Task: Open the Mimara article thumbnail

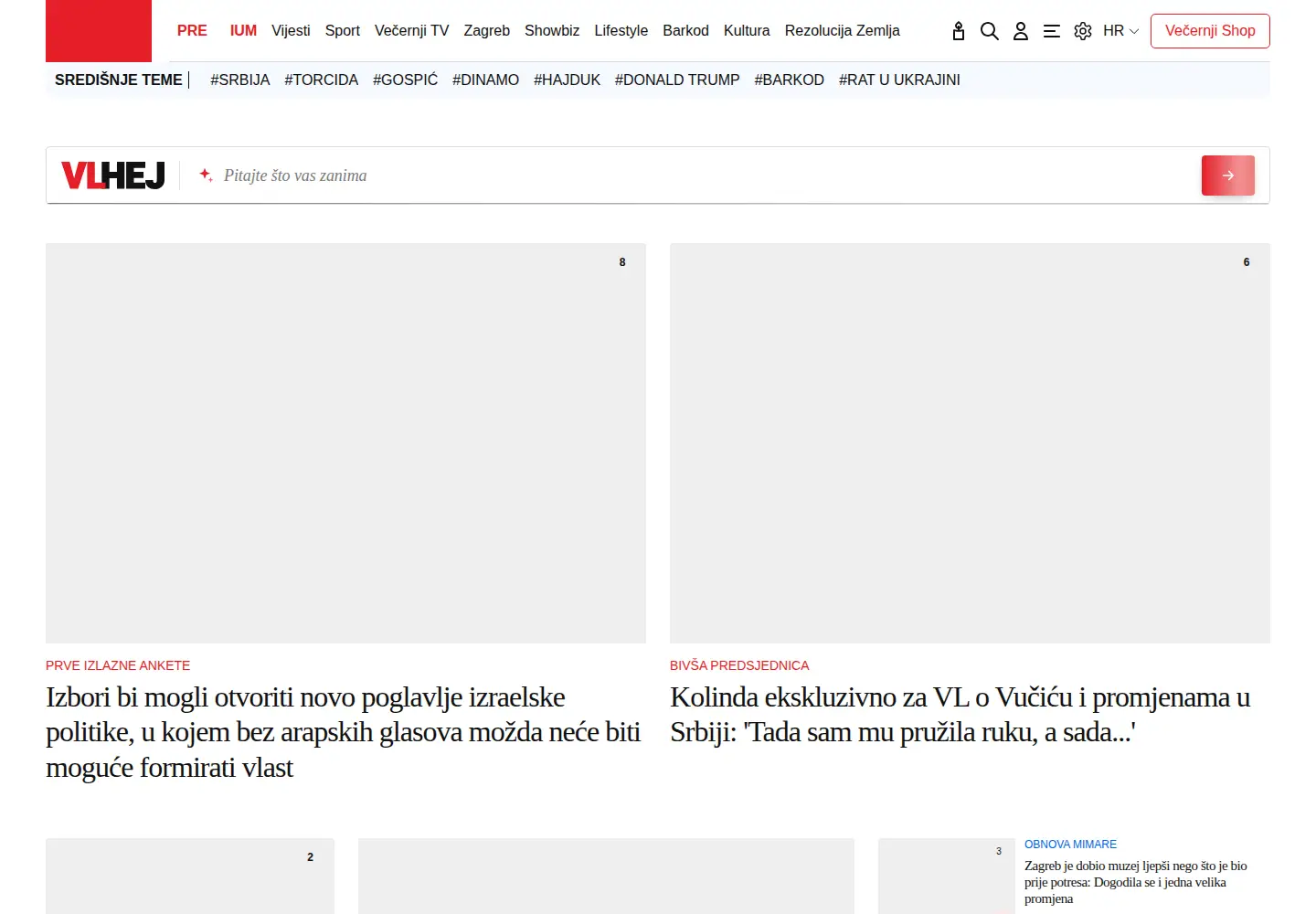Action: coord(947,876)
